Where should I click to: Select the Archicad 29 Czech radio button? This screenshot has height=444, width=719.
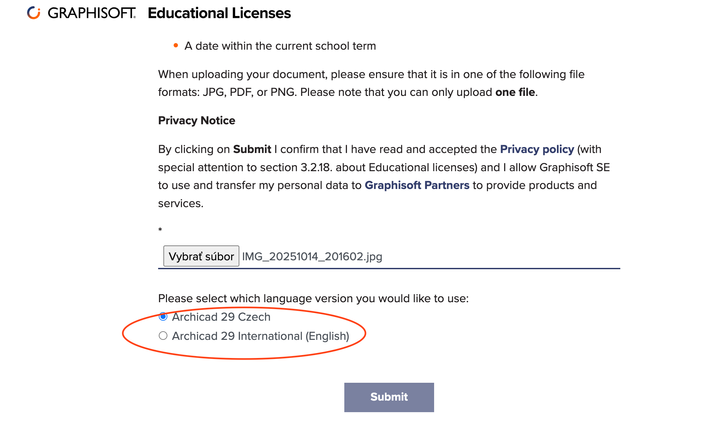164,317
